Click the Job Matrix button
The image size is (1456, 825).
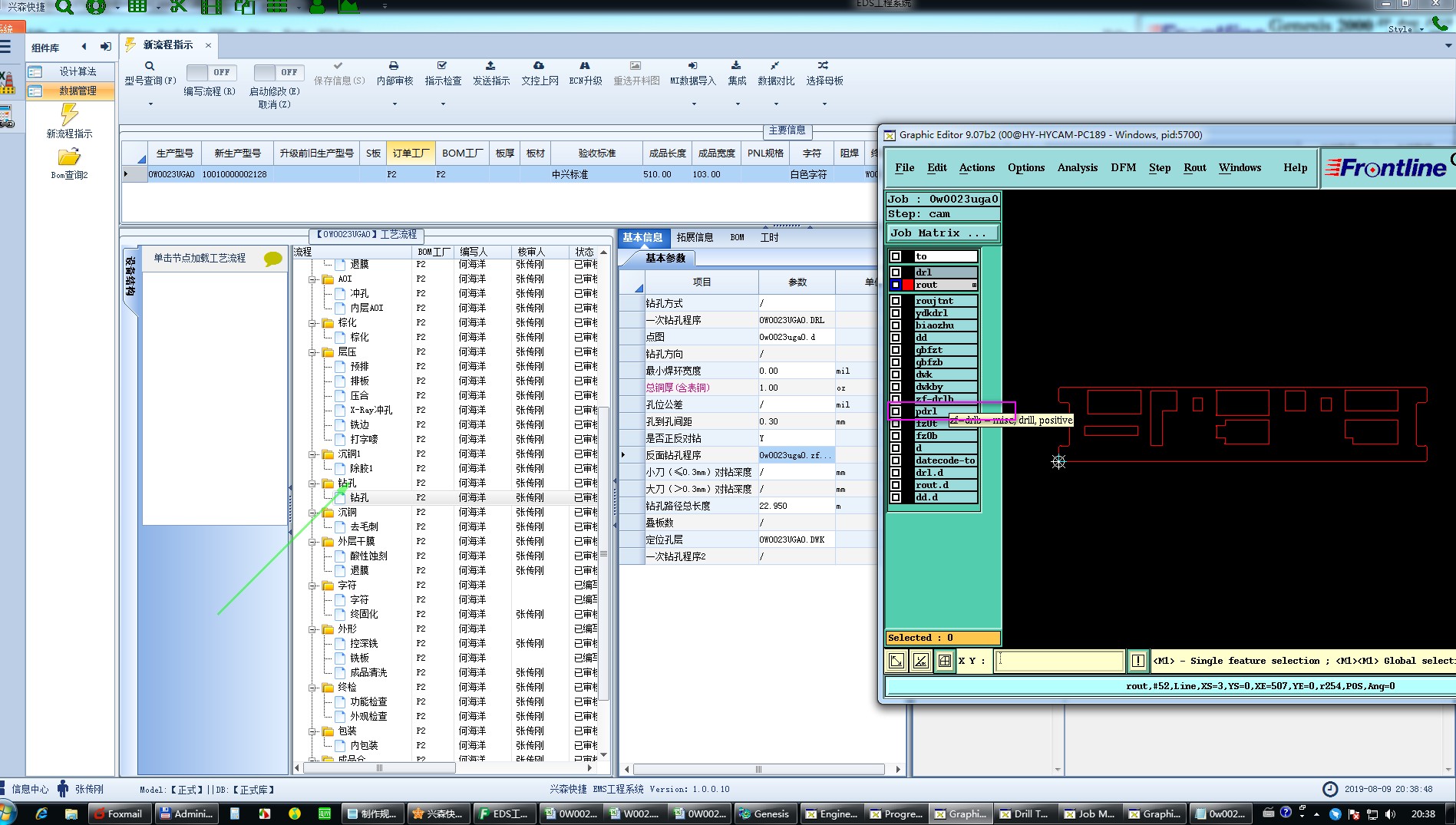click(943, 233)
